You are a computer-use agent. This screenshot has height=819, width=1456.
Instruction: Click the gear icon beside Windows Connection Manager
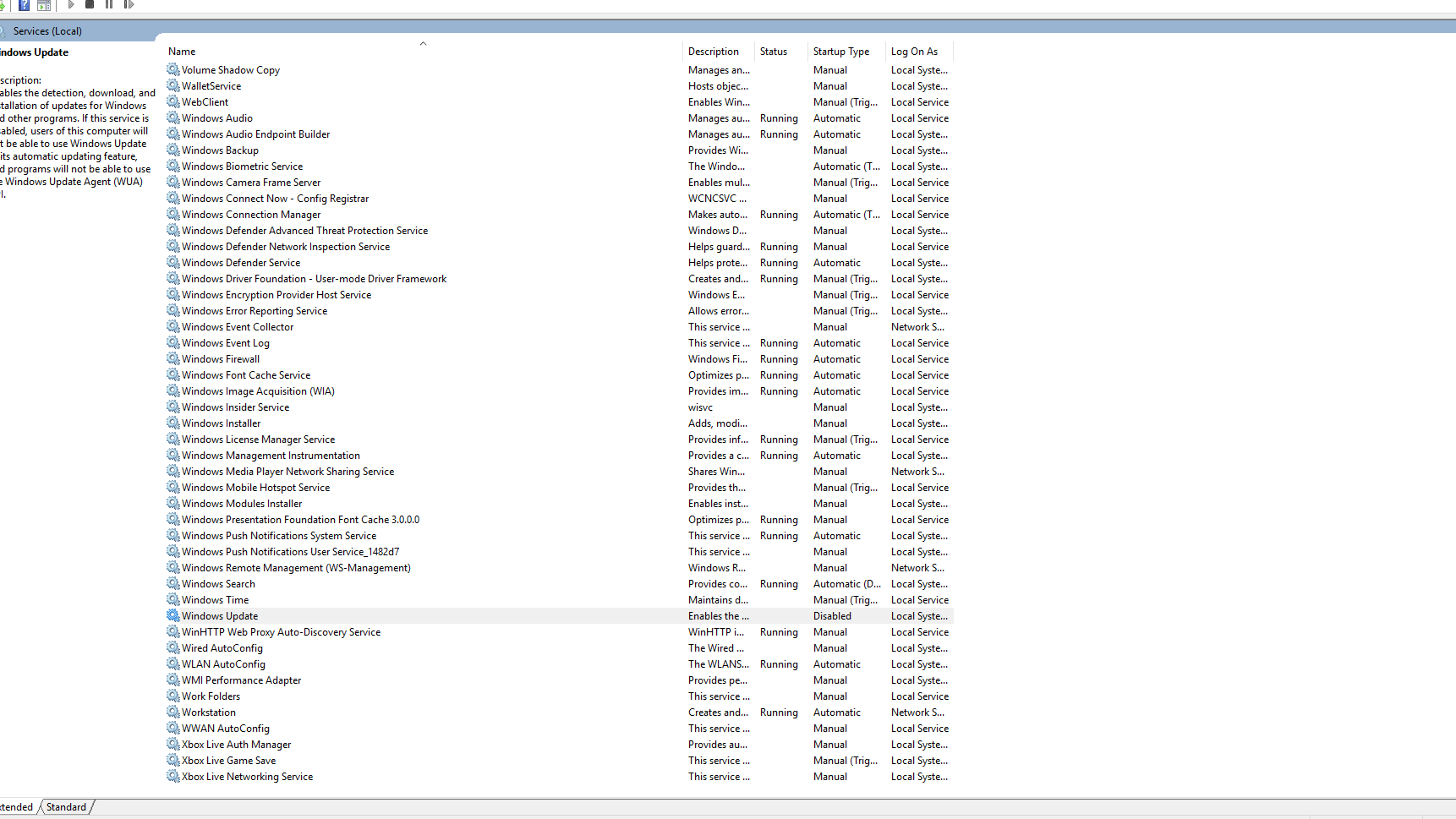pos(173,214)
